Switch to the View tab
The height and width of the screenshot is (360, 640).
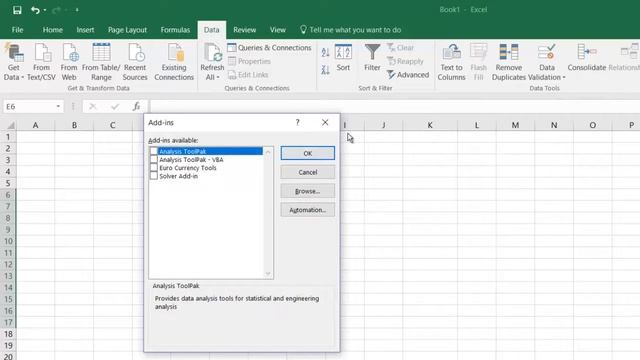coord(278,30)
